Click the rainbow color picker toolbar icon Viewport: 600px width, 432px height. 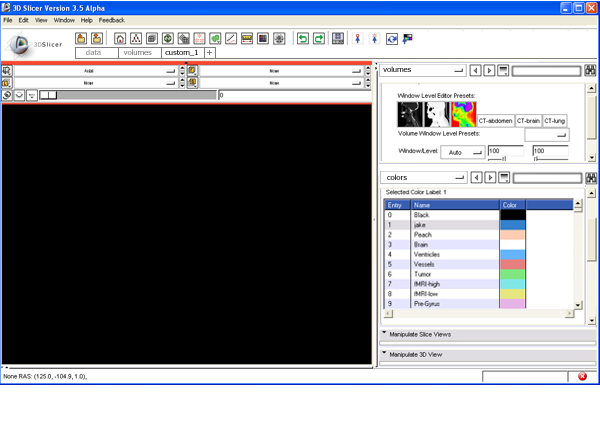tap(408, 39)
